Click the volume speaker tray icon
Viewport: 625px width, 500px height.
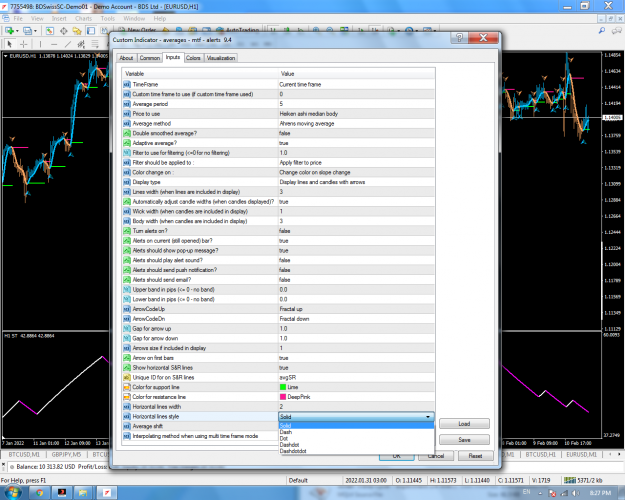pyautogui.click(x=576, y=493)
